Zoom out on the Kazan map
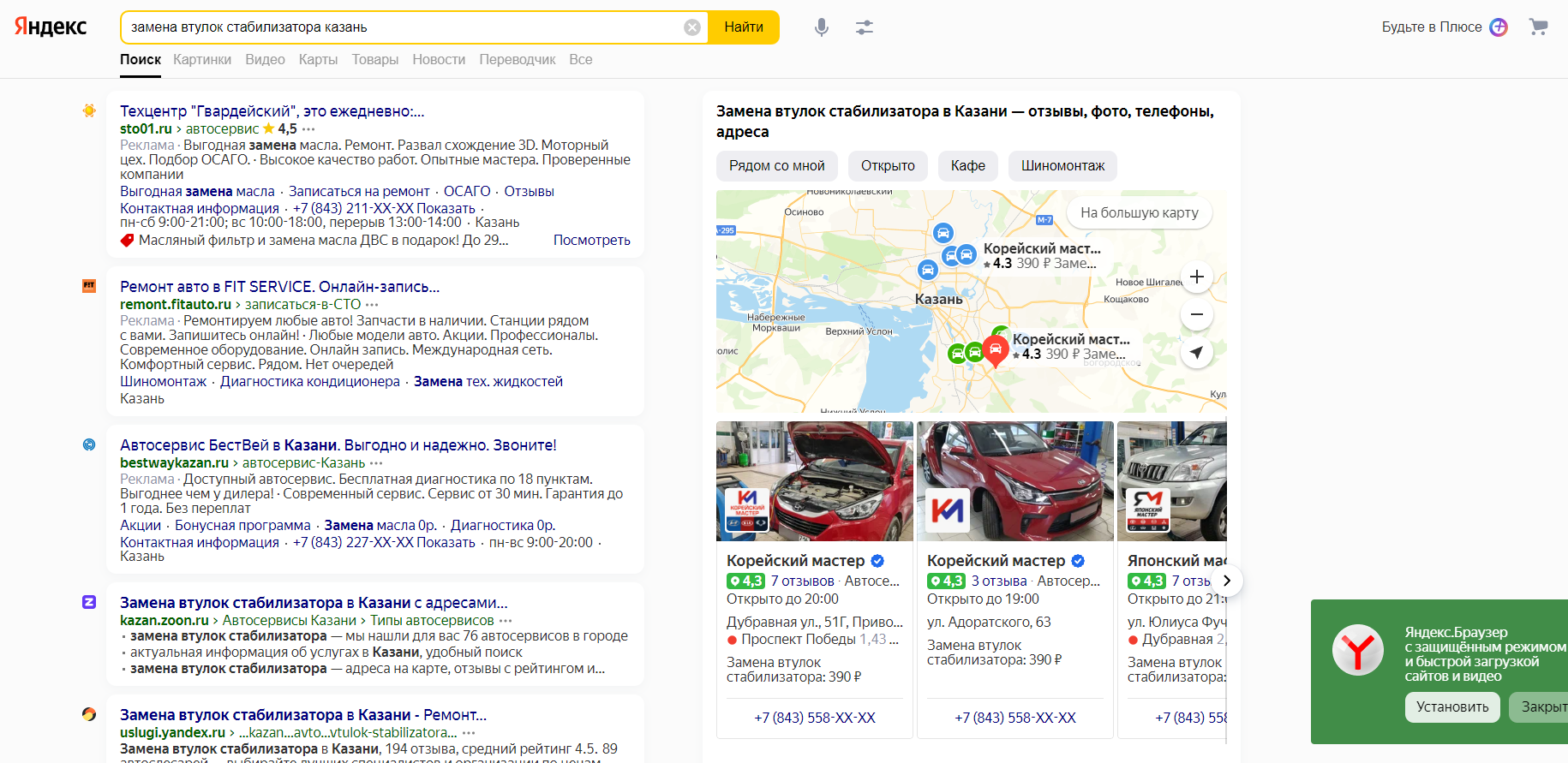 [x=1197, y=314]
